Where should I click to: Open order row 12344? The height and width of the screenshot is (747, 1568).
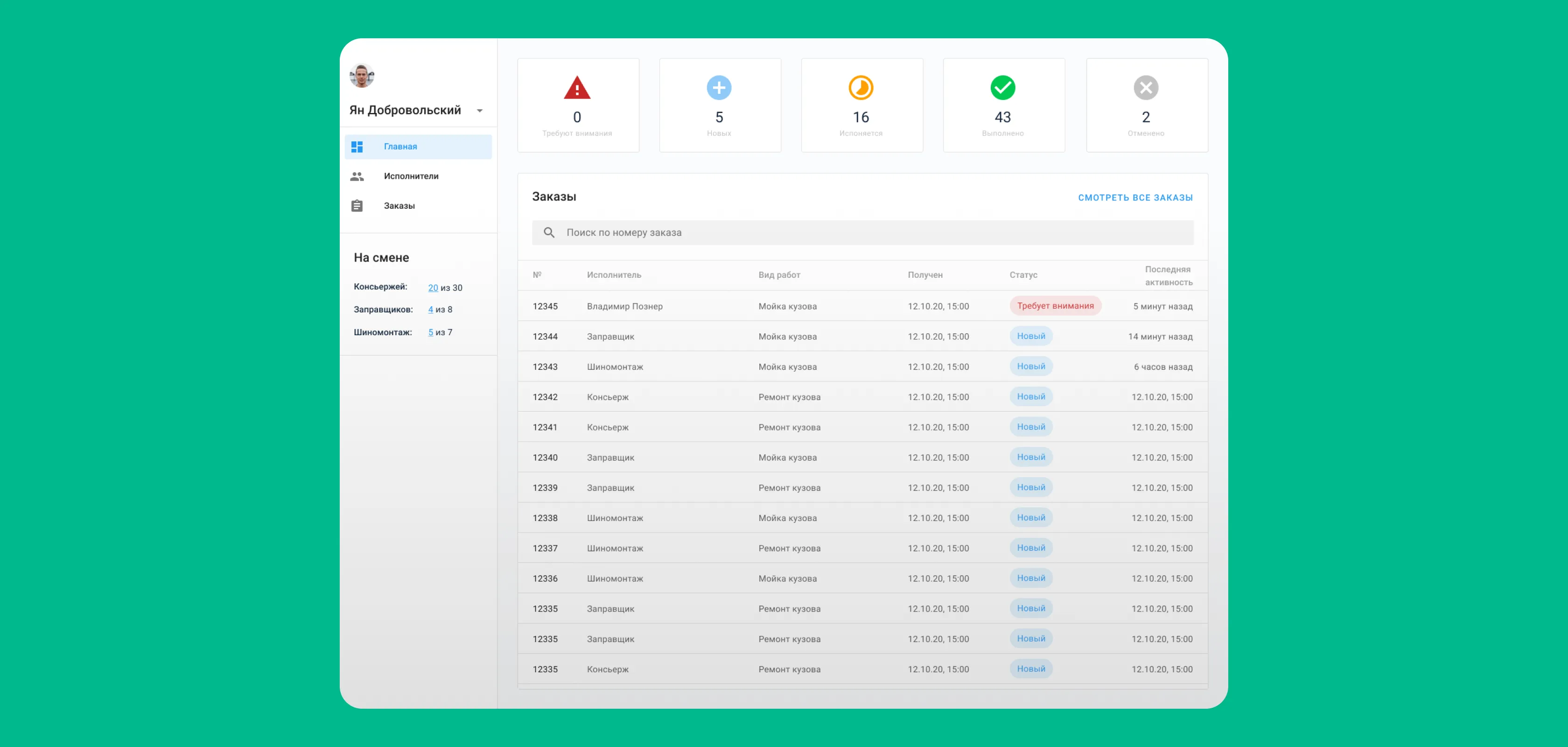[862, 336]
